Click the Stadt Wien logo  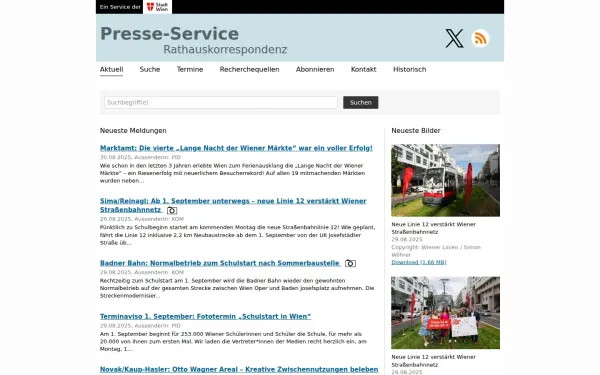point(157,7)
